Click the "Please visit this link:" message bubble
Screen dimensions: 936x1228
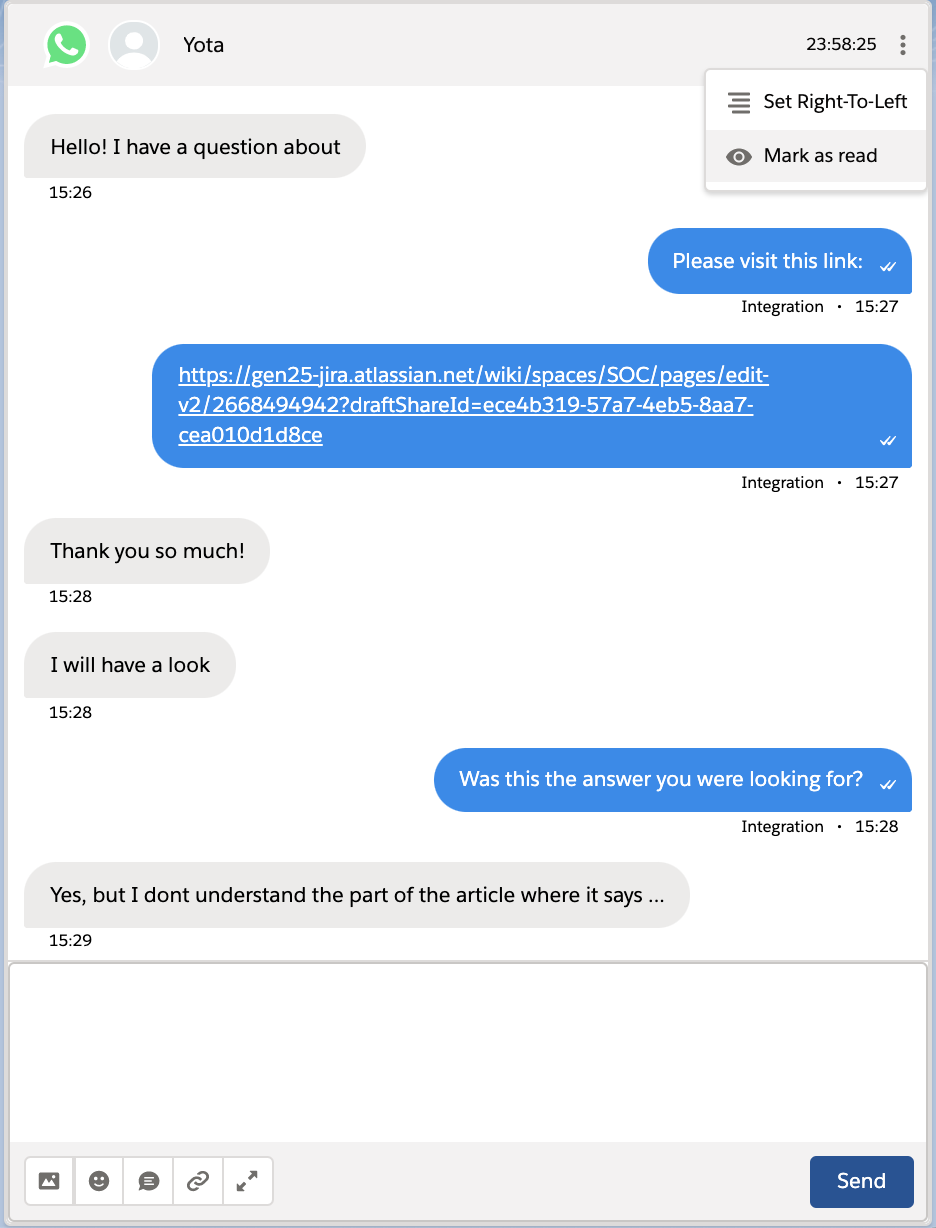coord(780,261)
